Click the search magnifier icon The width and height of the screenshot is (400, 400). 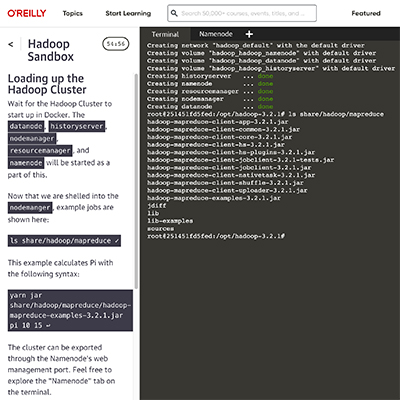point(174,13)
